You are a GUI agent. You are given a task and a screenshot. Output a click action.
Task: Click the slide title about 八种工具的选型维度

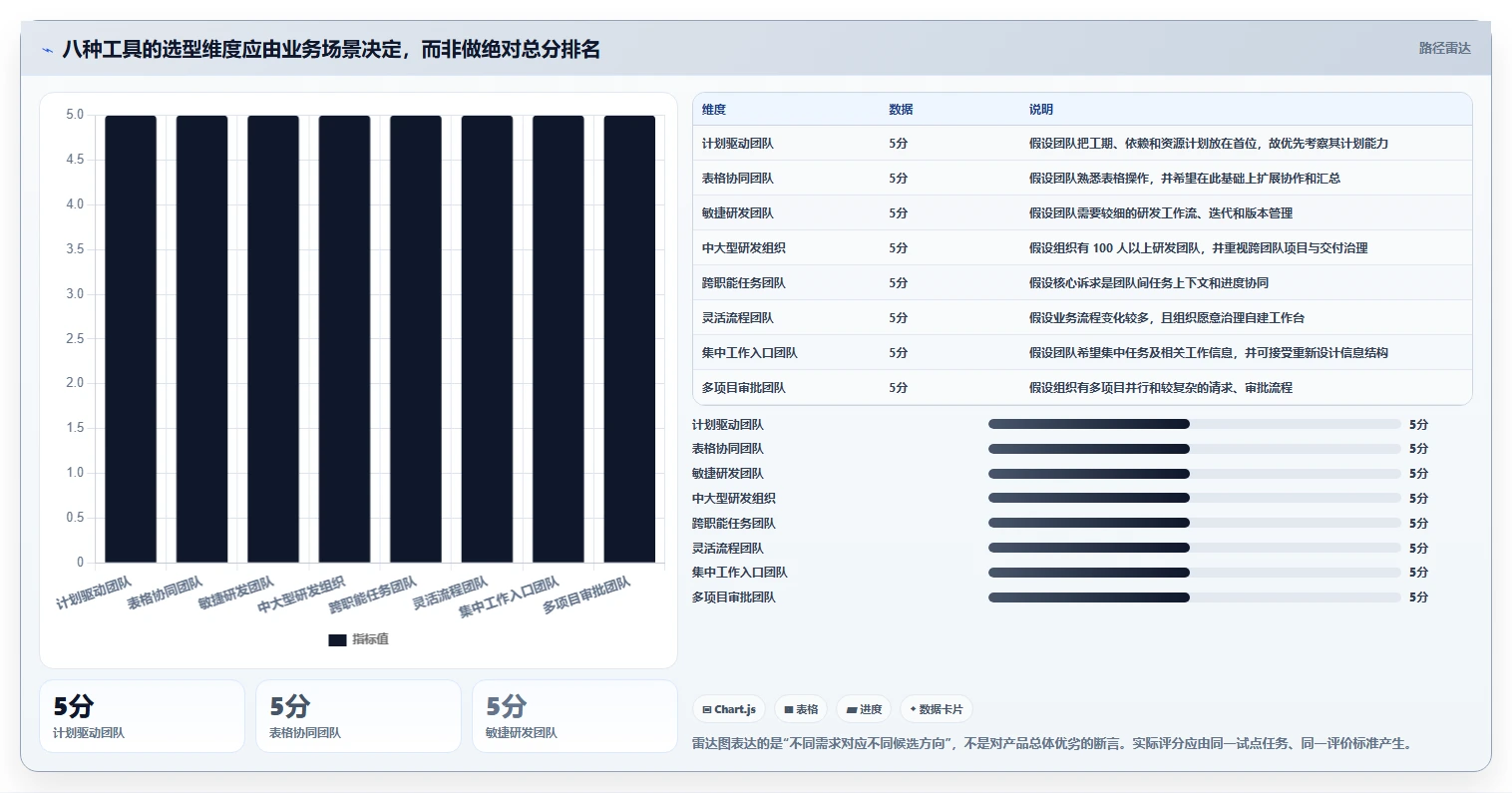(331, 49)
